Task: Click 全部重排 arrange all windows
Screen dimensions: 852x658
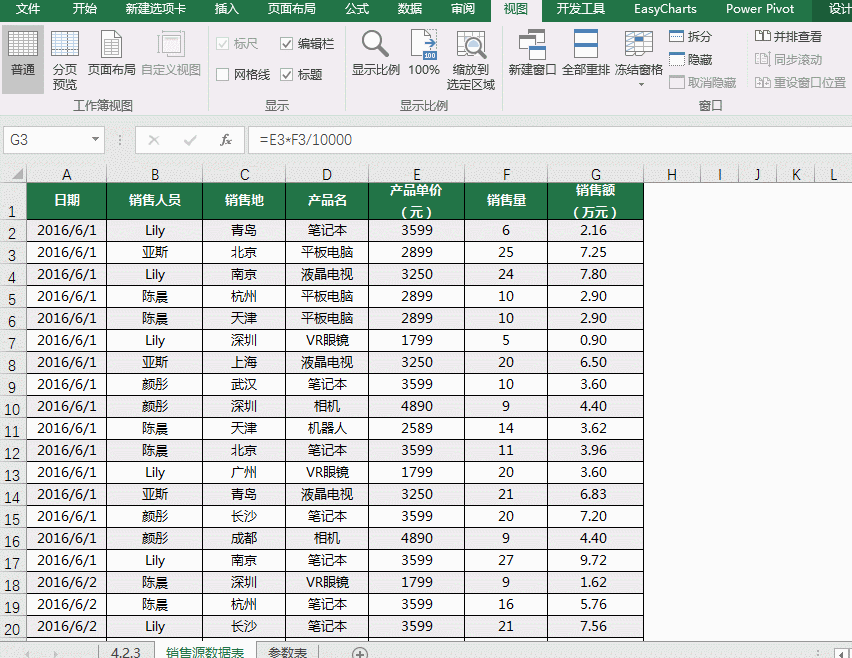Action: [586, 55]
